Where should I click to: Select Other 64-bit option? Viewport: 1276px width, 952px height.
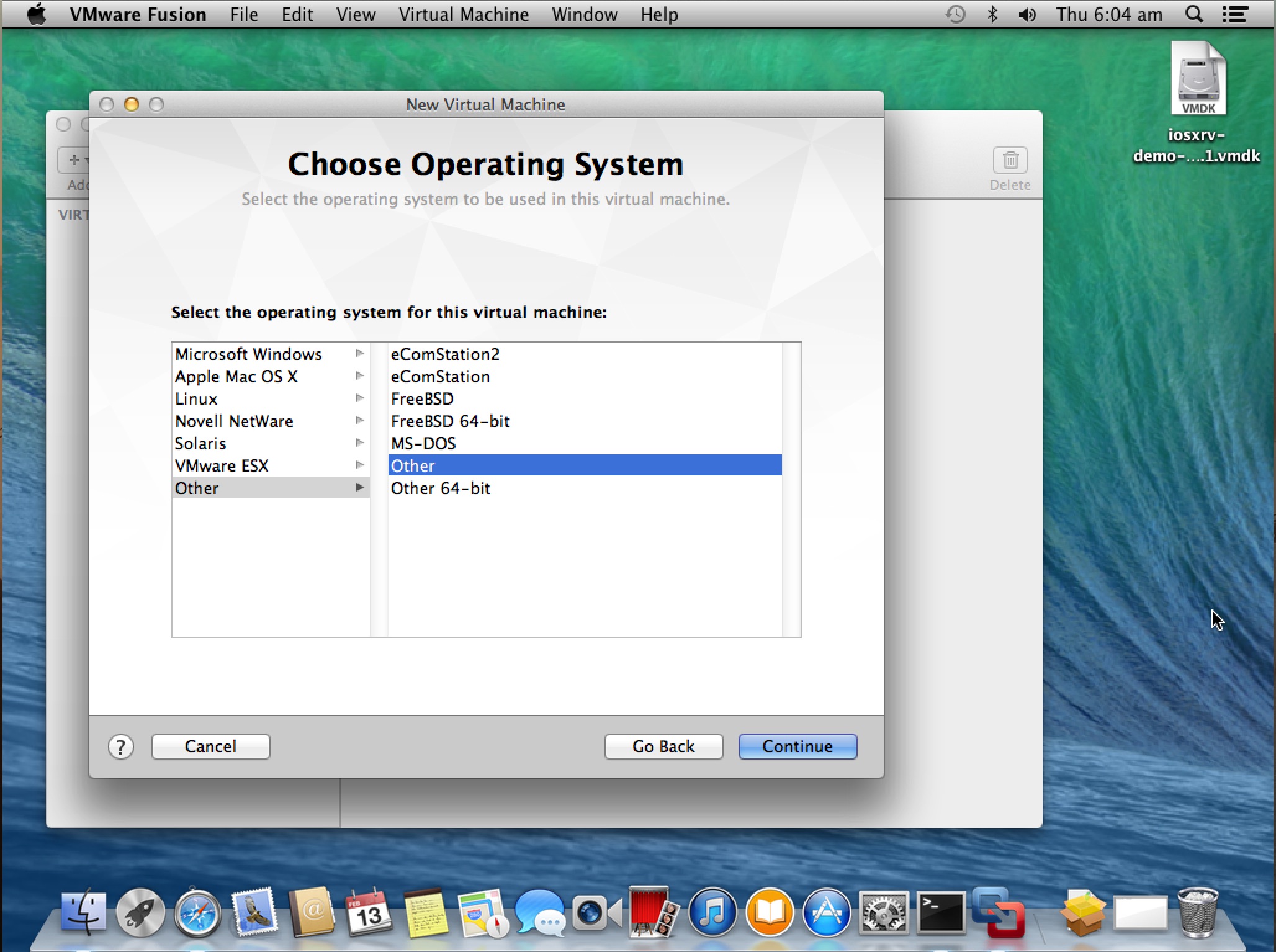[x=585, y=488]
